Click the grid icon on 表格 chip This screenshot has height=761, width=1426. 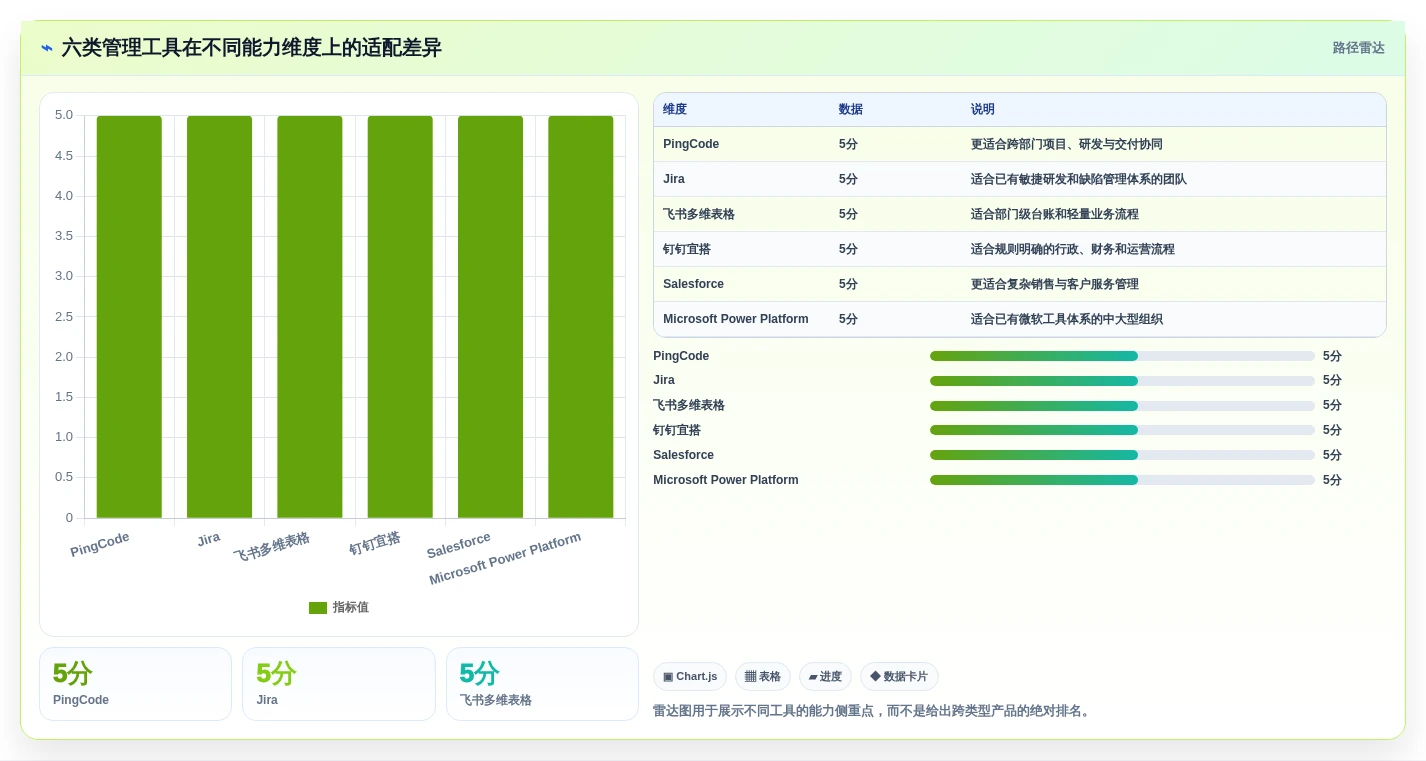(750, 677)
